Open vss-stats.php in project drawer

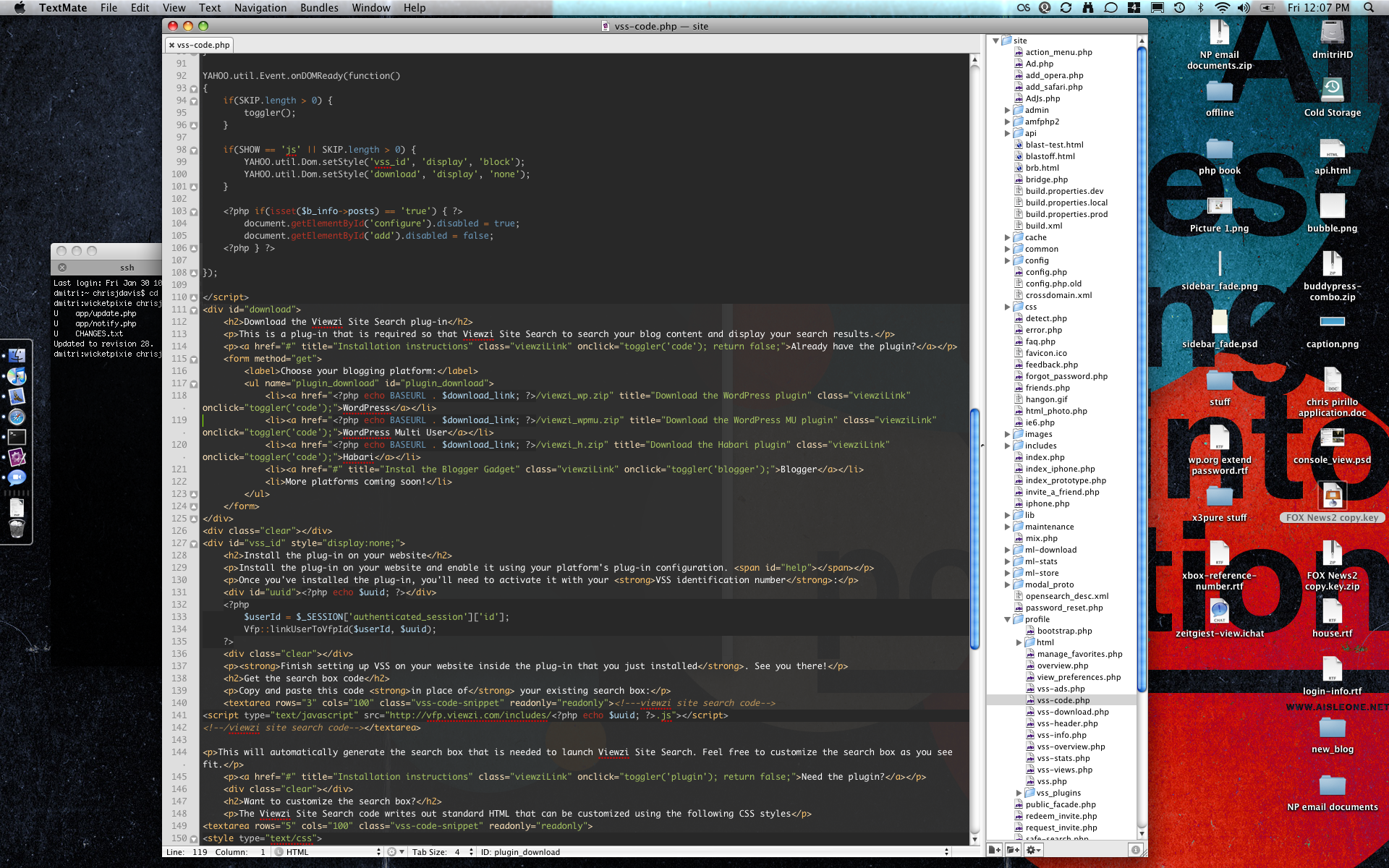point(1063,758)
